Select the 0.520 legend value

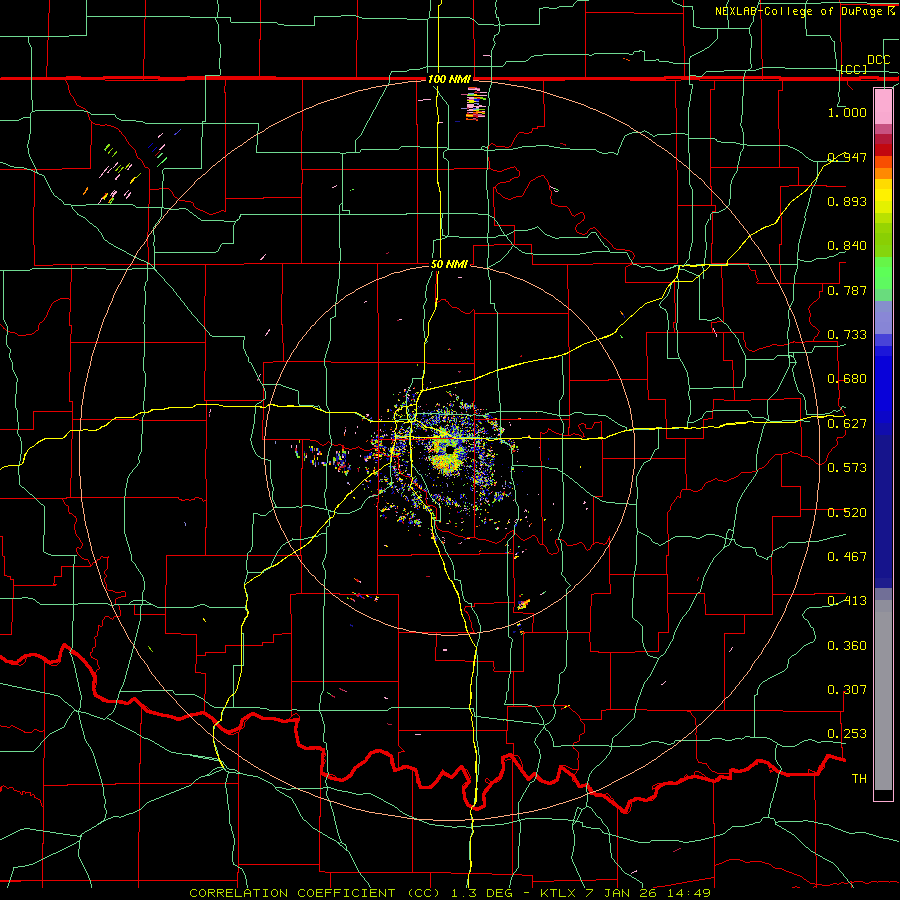click(x=847, y=513)
